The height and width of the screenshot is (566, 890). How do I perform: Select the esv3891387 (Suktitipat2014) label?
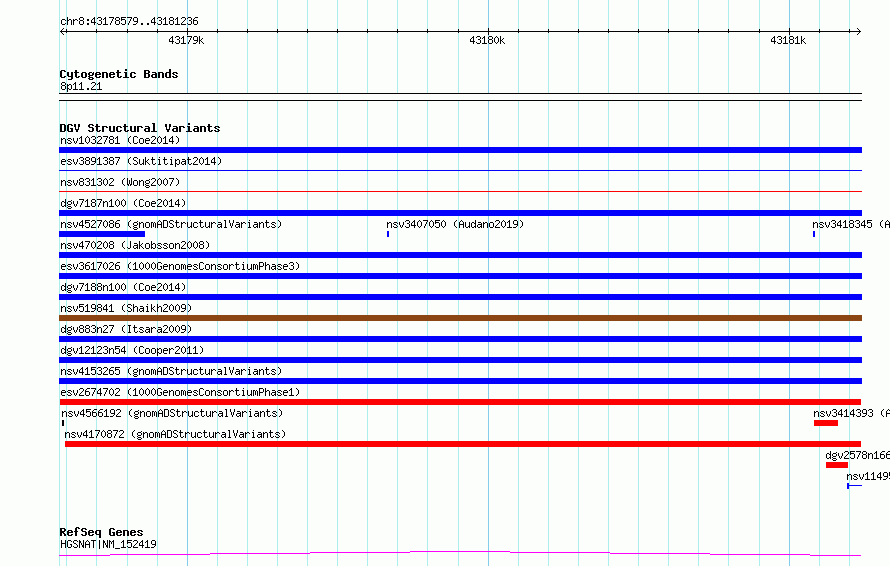coord(141,161)
